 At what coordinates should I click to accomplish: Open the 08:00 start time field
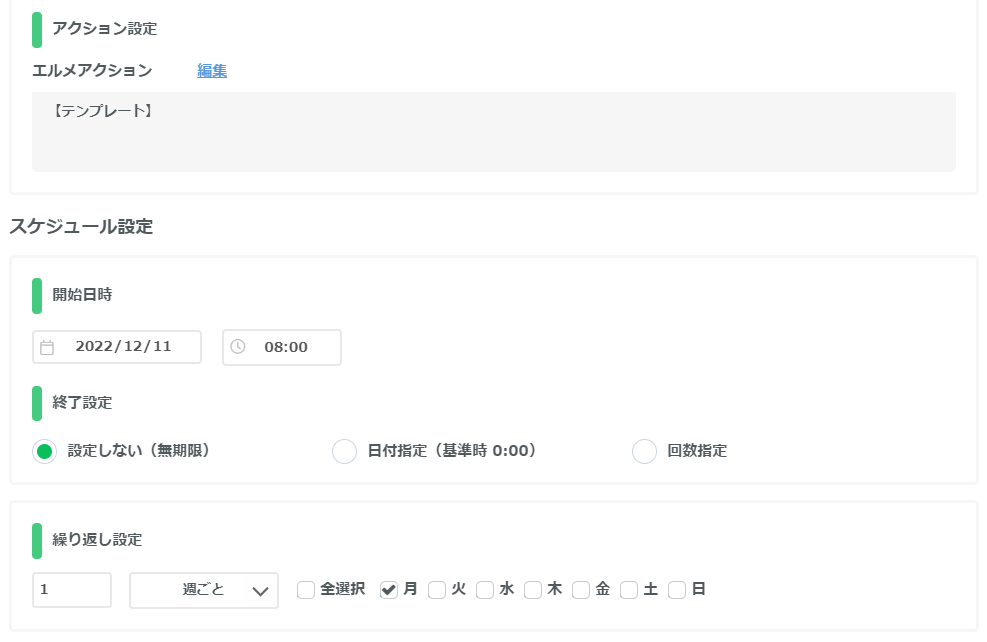[x=282, y=347]
